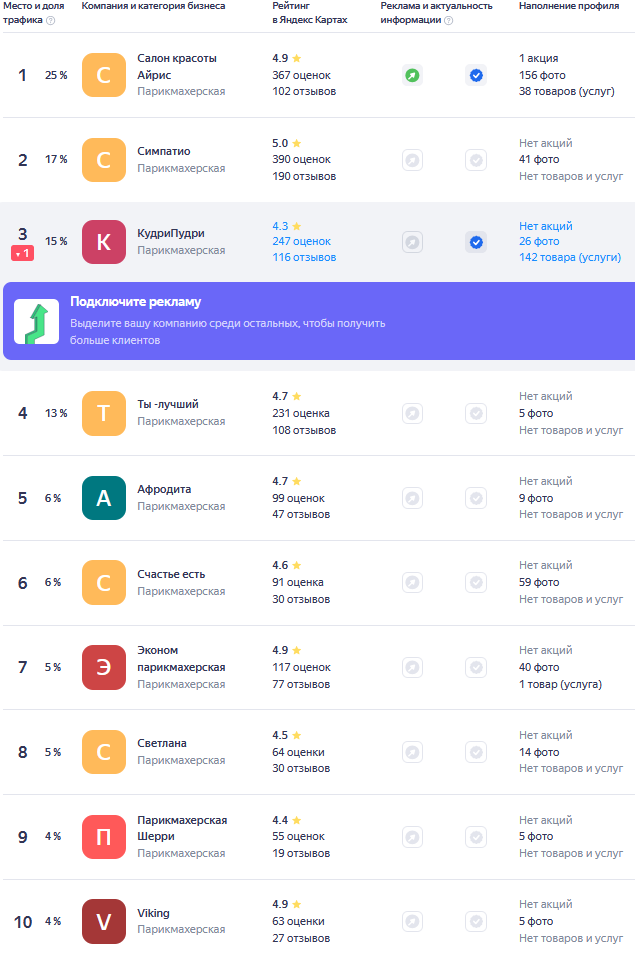Open the blue 'Нет акций' link

545,226
